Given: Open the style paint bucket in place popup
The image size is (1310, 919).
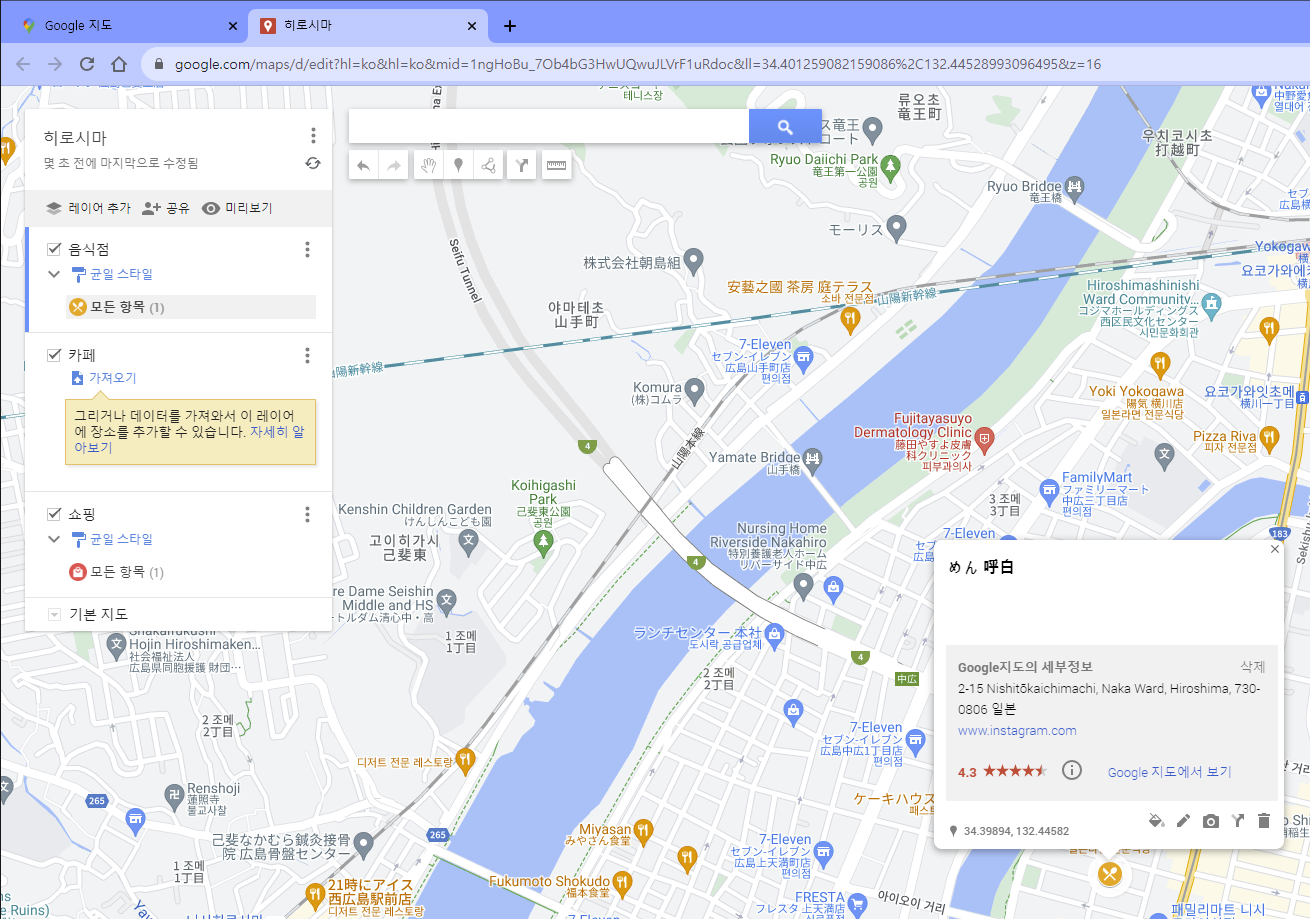Looking at the screenshot, I should (x=1156, y=821).
